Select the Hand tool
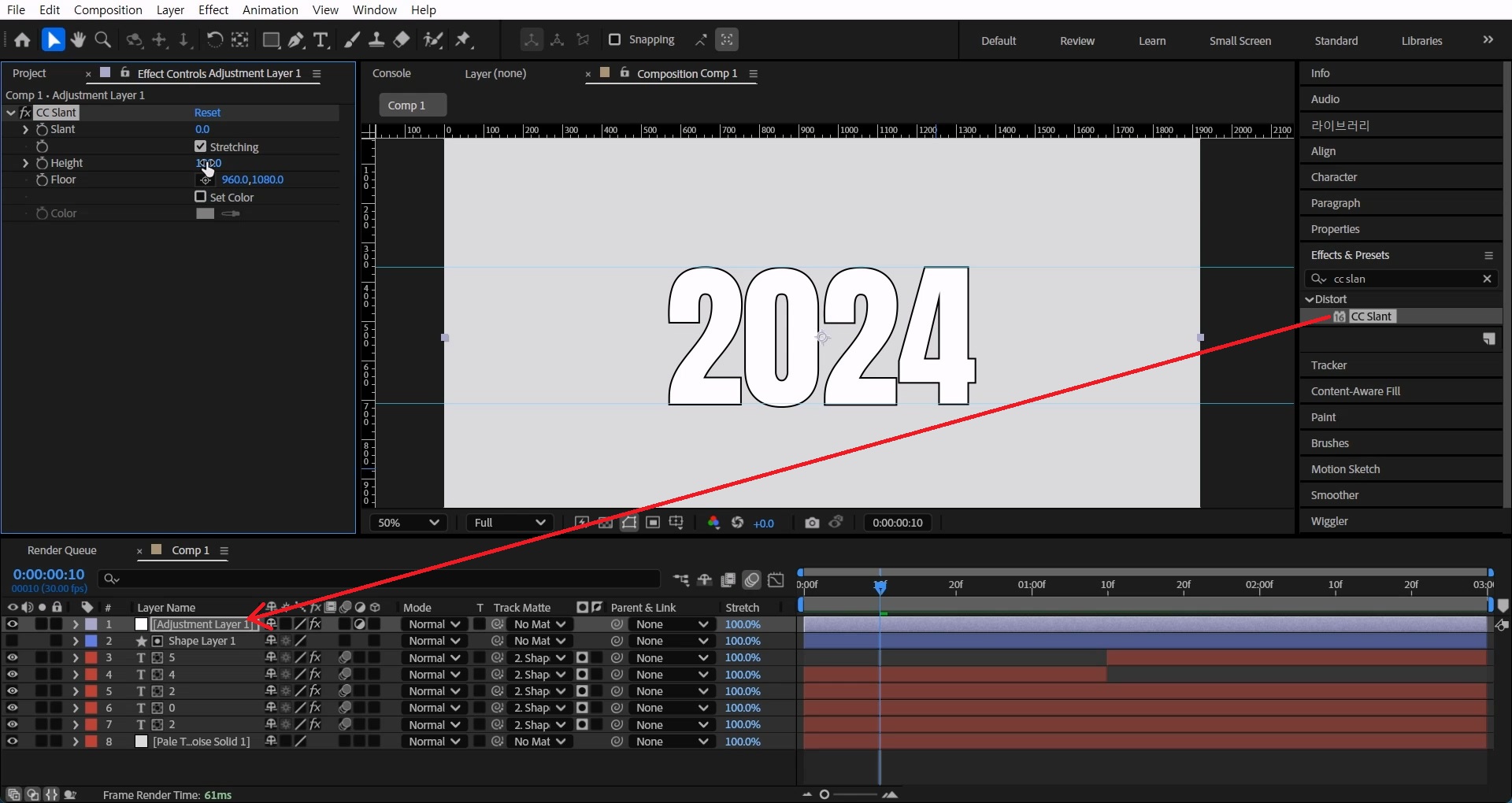Viewport: 1512px width, 803px height. pyautogui.click(x=78, y=40)
